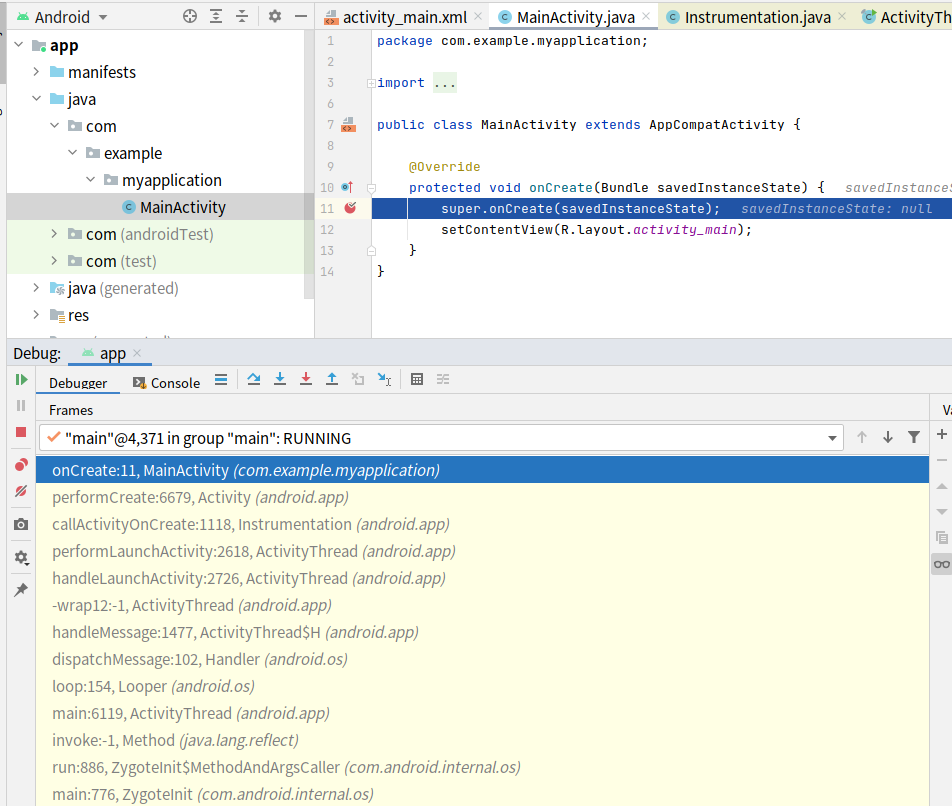Switch to the activity_main.xml editor tab
952x806 pixels.
(x=405, y=18)
